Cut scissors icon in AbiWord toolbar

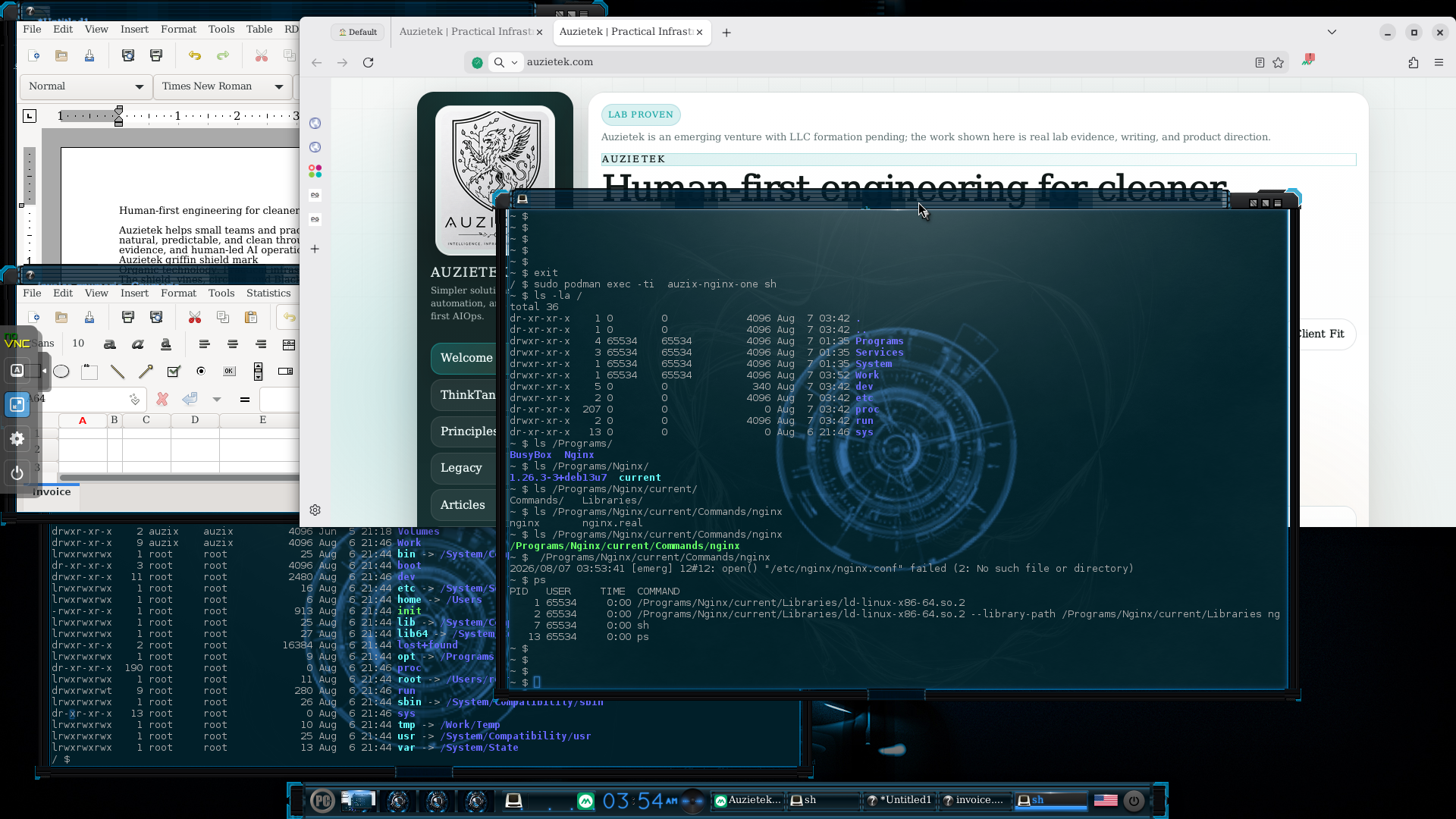tap(262, 56)
